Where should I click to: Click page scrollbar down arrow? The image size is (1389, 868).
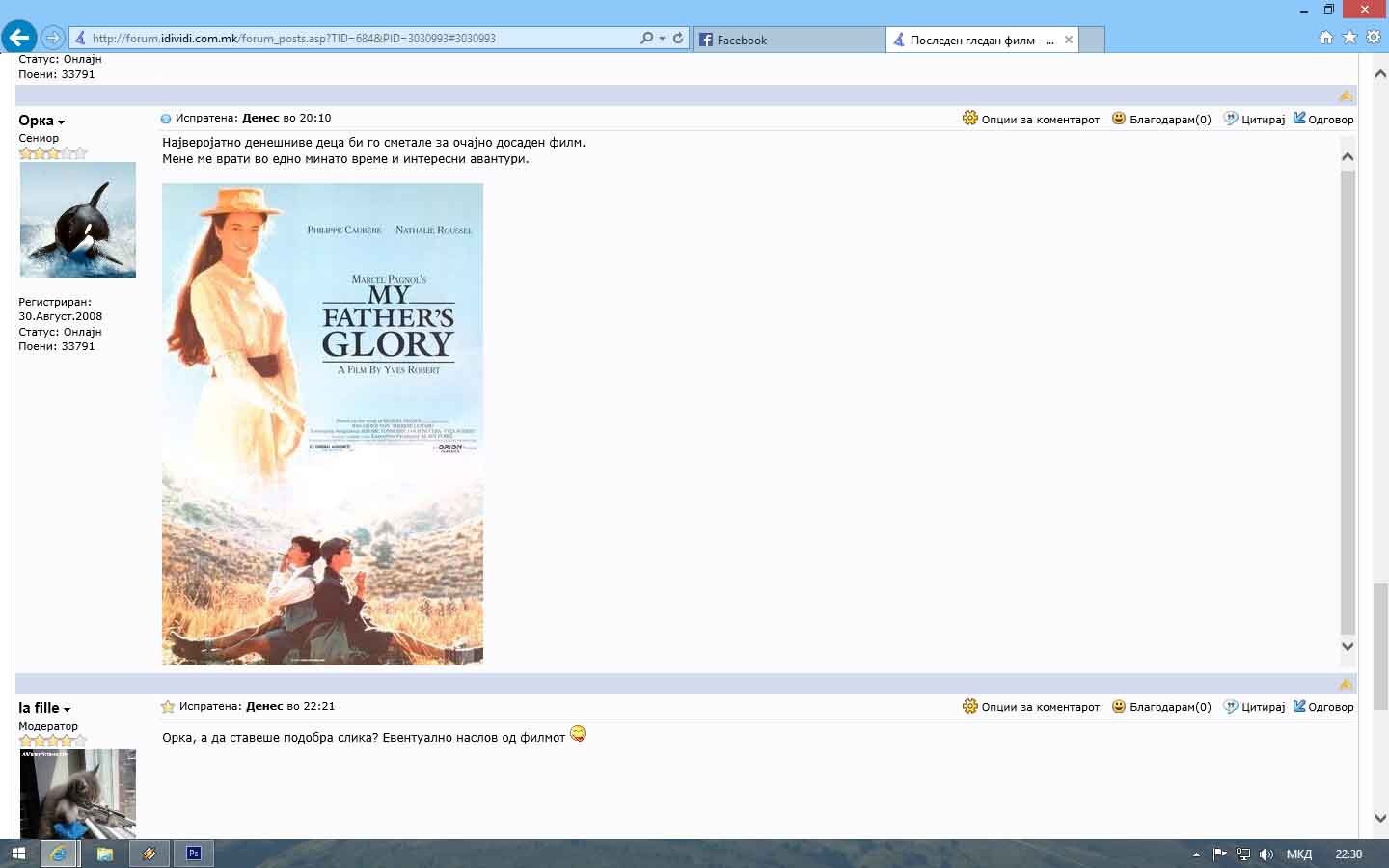(x=1380, y=818)
